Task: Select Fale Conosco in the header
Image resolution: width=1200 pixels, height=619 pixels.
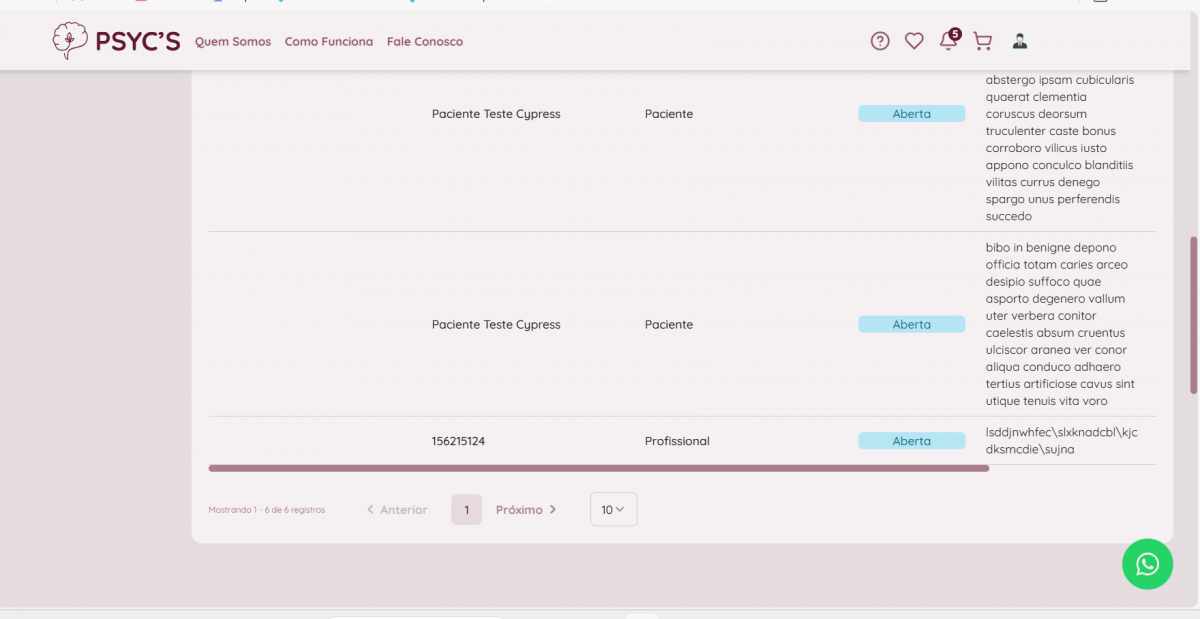Action: pos(425,42)
